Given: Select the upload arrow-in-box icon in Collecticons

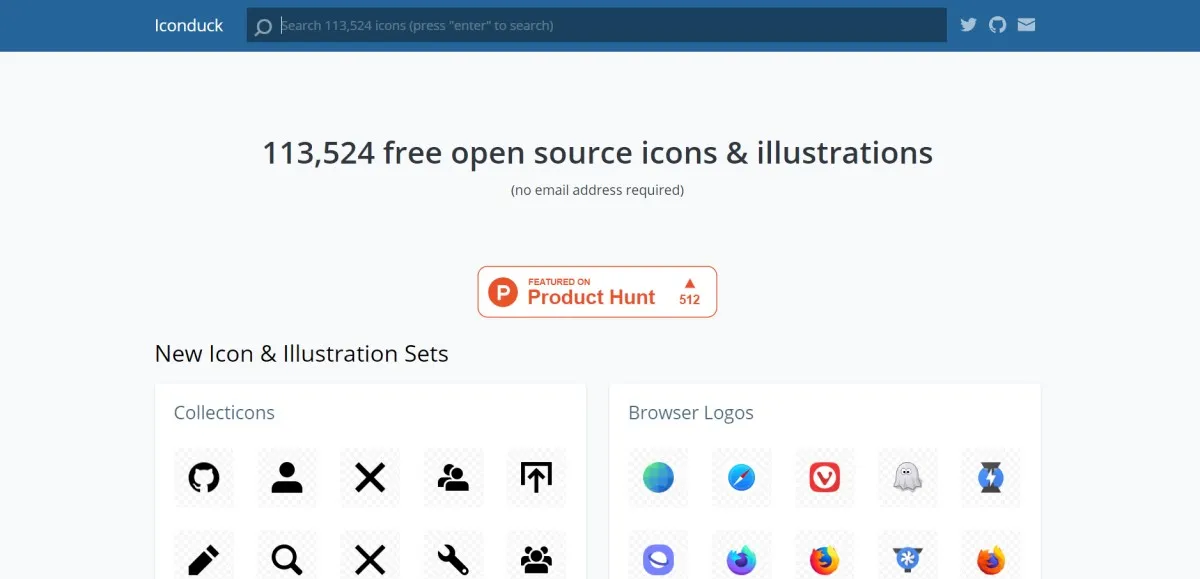Looking at the screenshot, I should [536, 478].
